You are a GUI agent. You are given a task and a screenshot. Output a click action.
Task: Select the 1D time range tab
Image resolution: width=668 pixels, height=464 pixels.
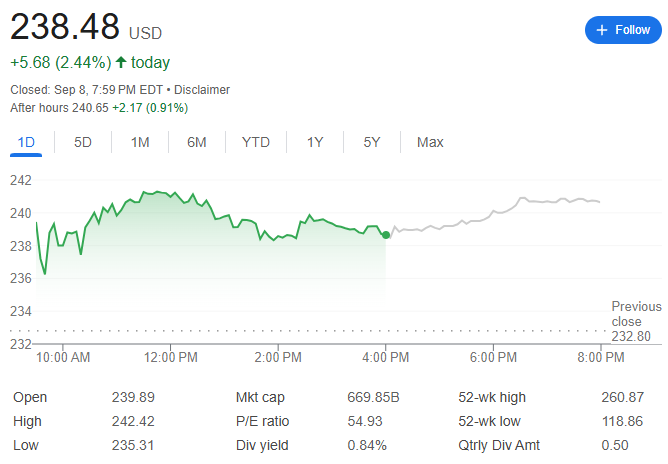point(27,142)
